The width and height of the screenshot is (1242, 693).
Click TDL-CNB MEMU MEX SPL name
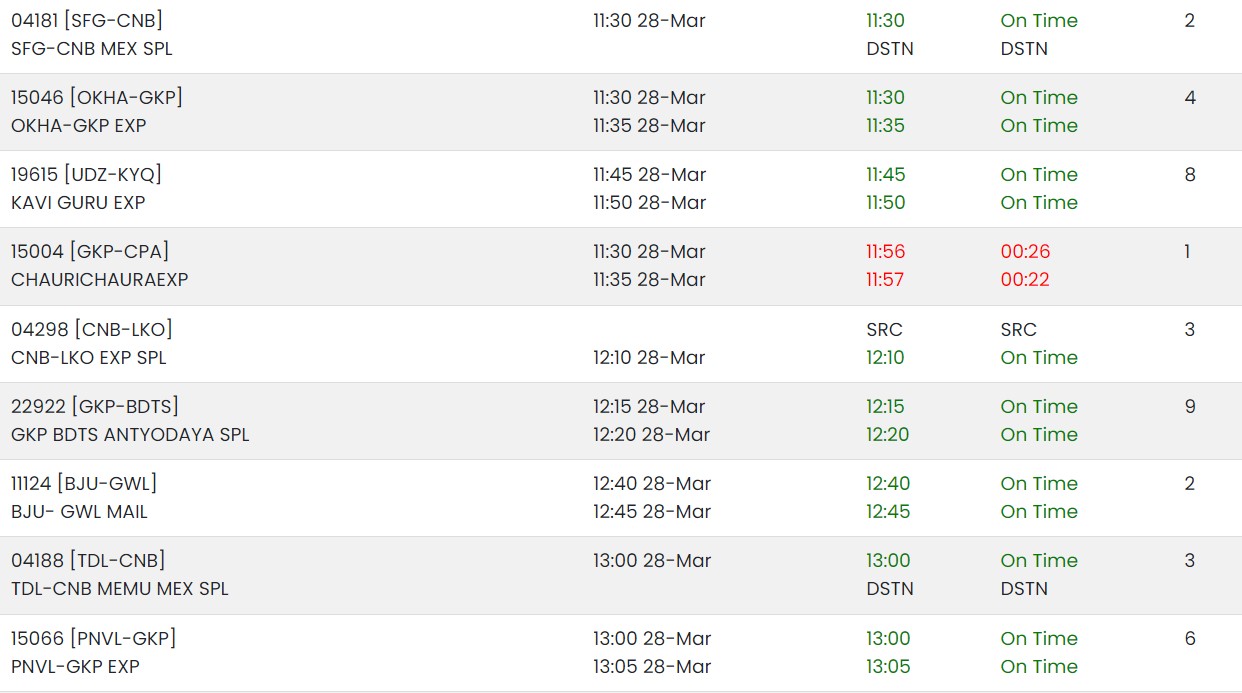120,588
